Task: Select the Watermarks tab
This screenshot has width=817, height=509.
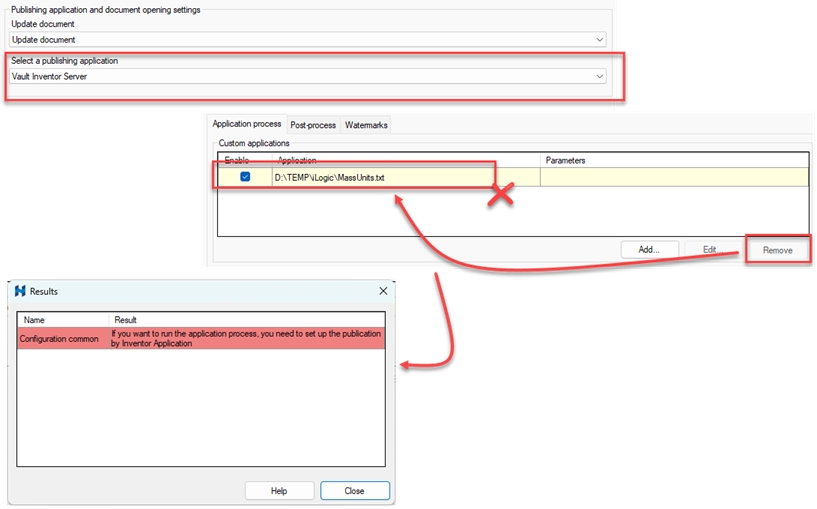Action: [x=366, y=125]
